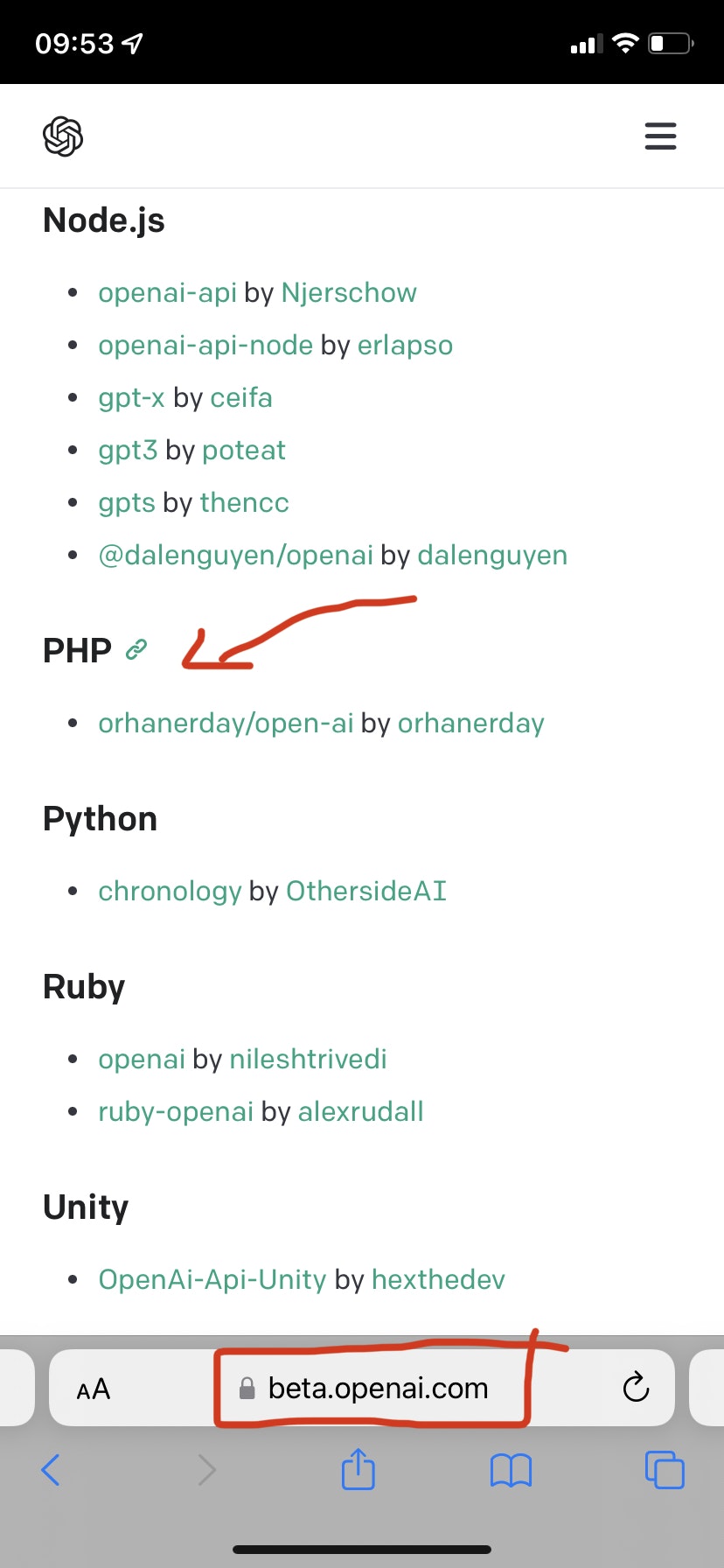Screen dimensions: 724x1568
Task: Open the hamburger navigation menu
Action: tap(660, 136)
